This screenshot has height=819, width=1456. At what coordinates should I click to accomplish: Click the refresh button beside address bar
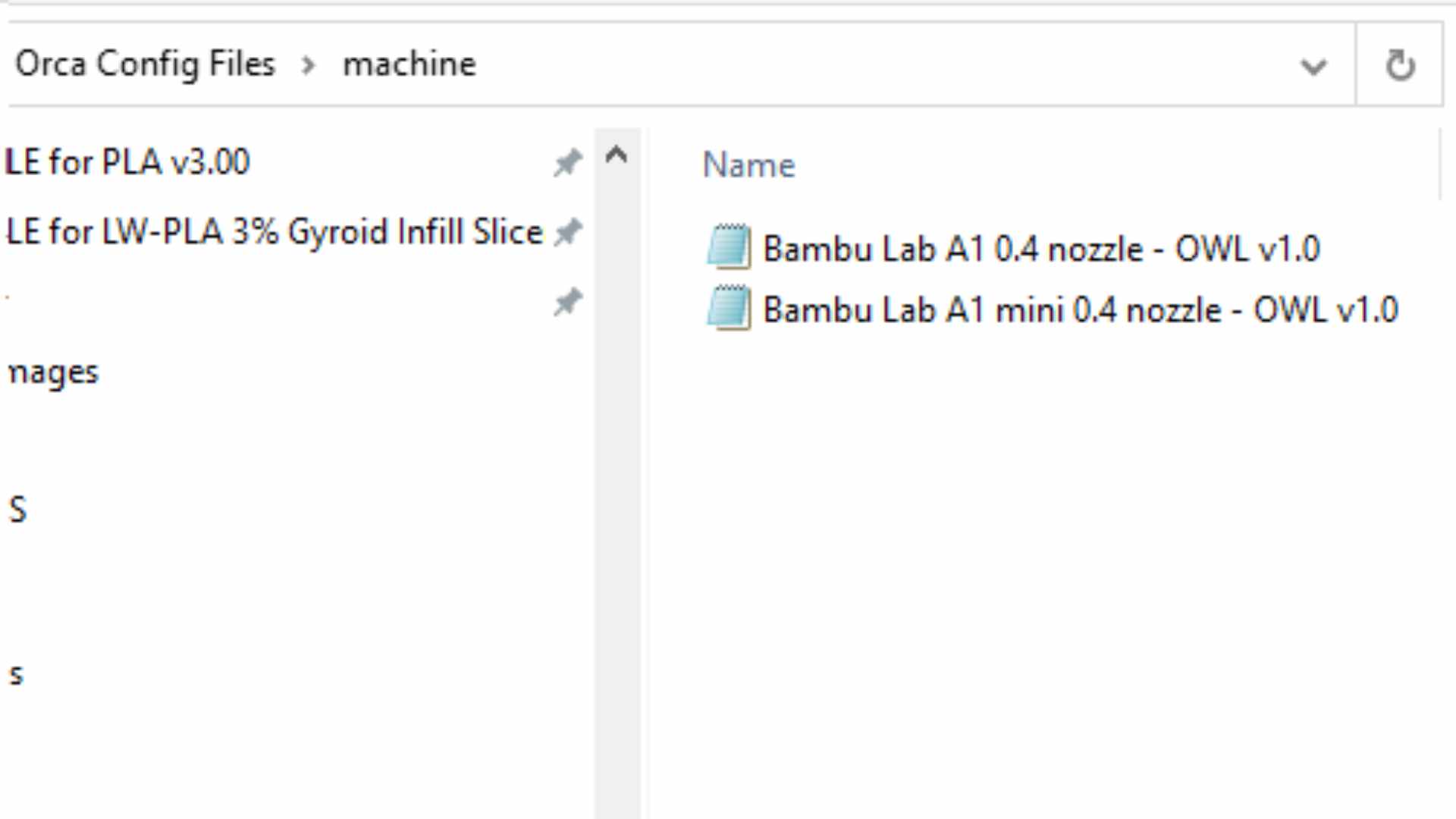click(x=1400, y=65)
